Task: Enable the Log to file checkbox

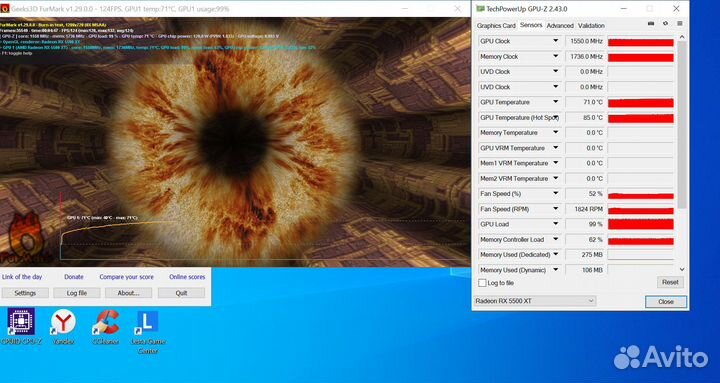Action: (x=482, y=283)
